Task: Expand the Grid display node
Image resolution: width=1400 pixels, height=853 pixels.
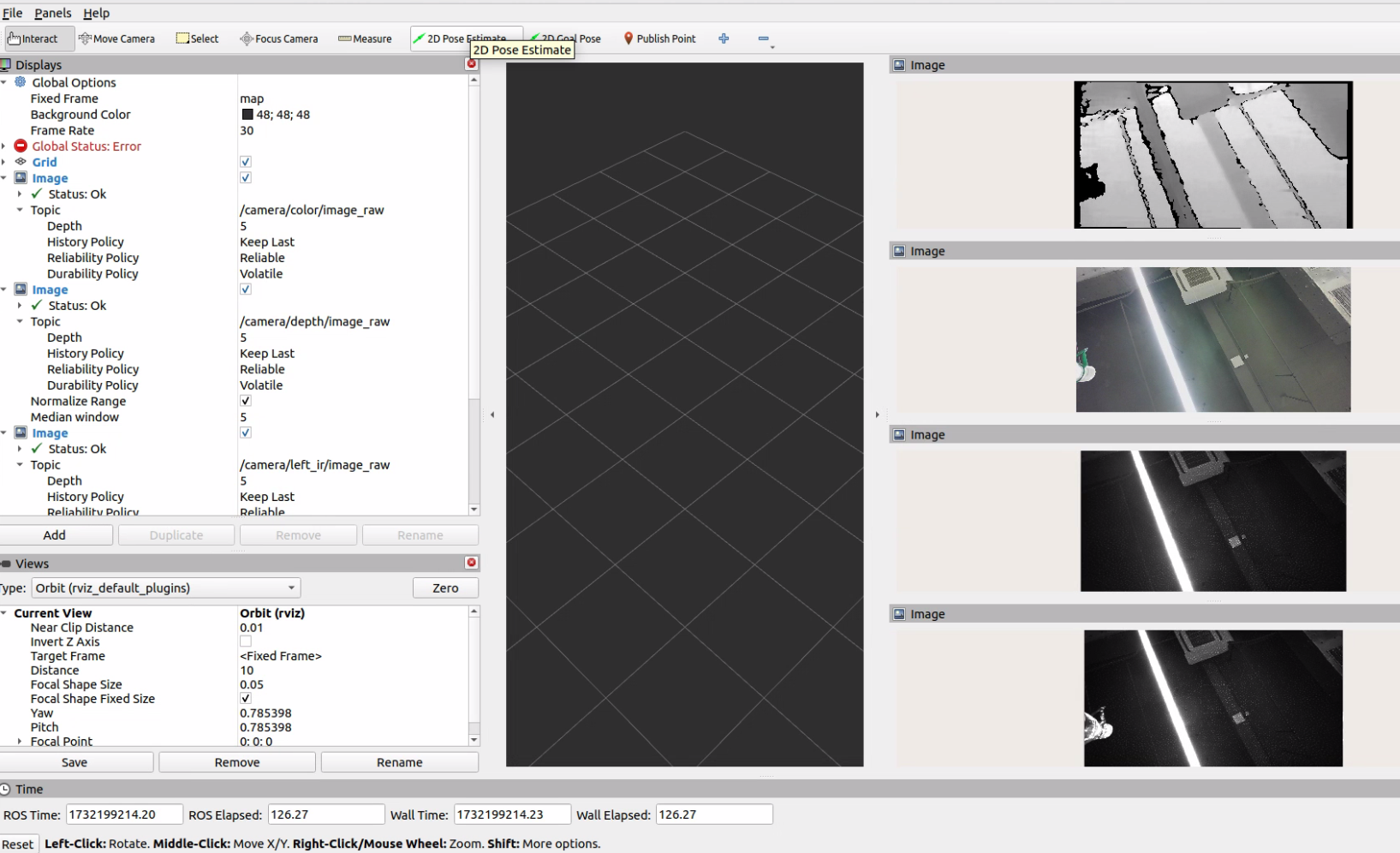Action: click(x=4, y=162)
